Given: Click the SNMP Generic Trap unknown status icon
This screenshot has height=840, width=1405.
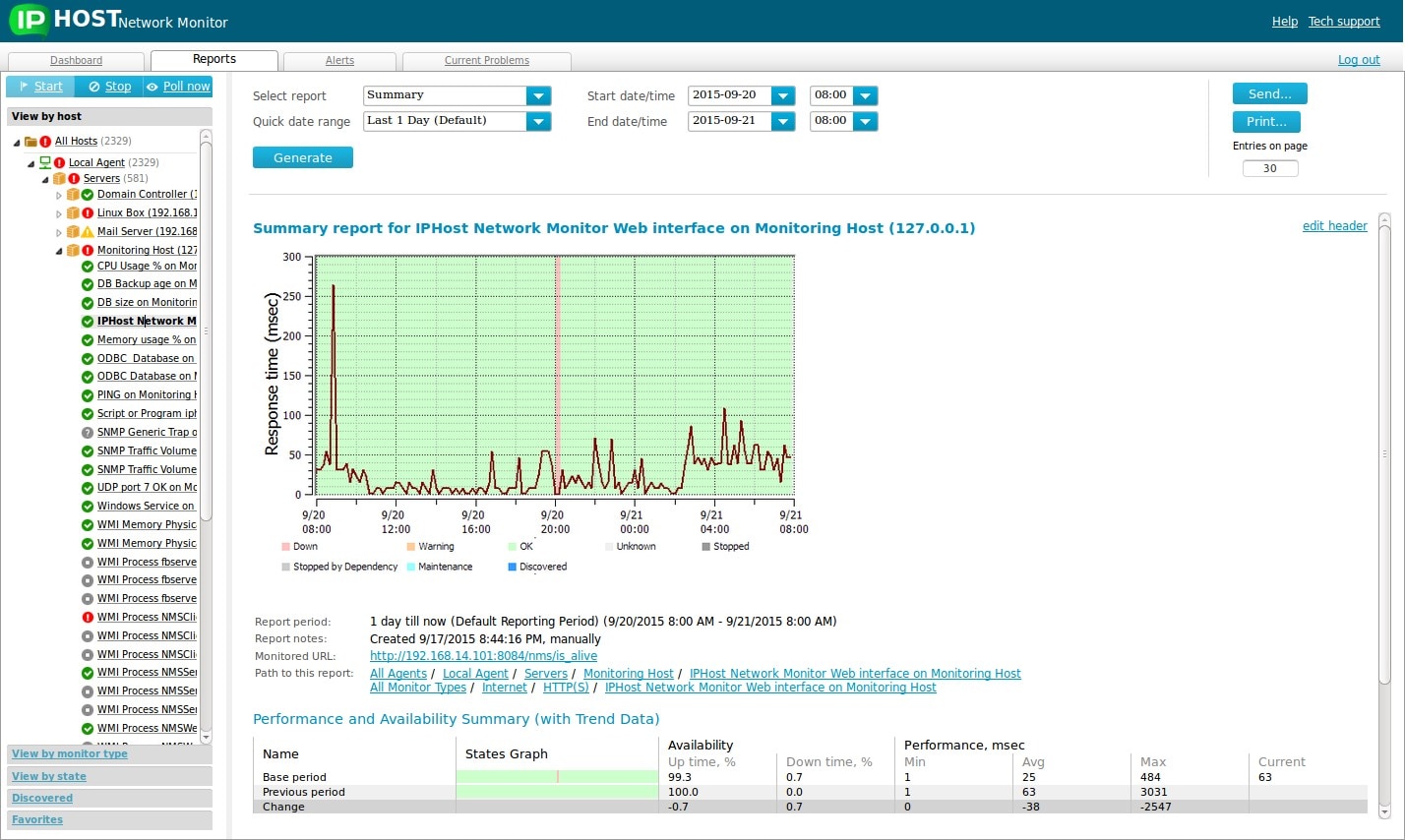Looking at the screenshot, I should pyautogui.click(x=88, y=433).
